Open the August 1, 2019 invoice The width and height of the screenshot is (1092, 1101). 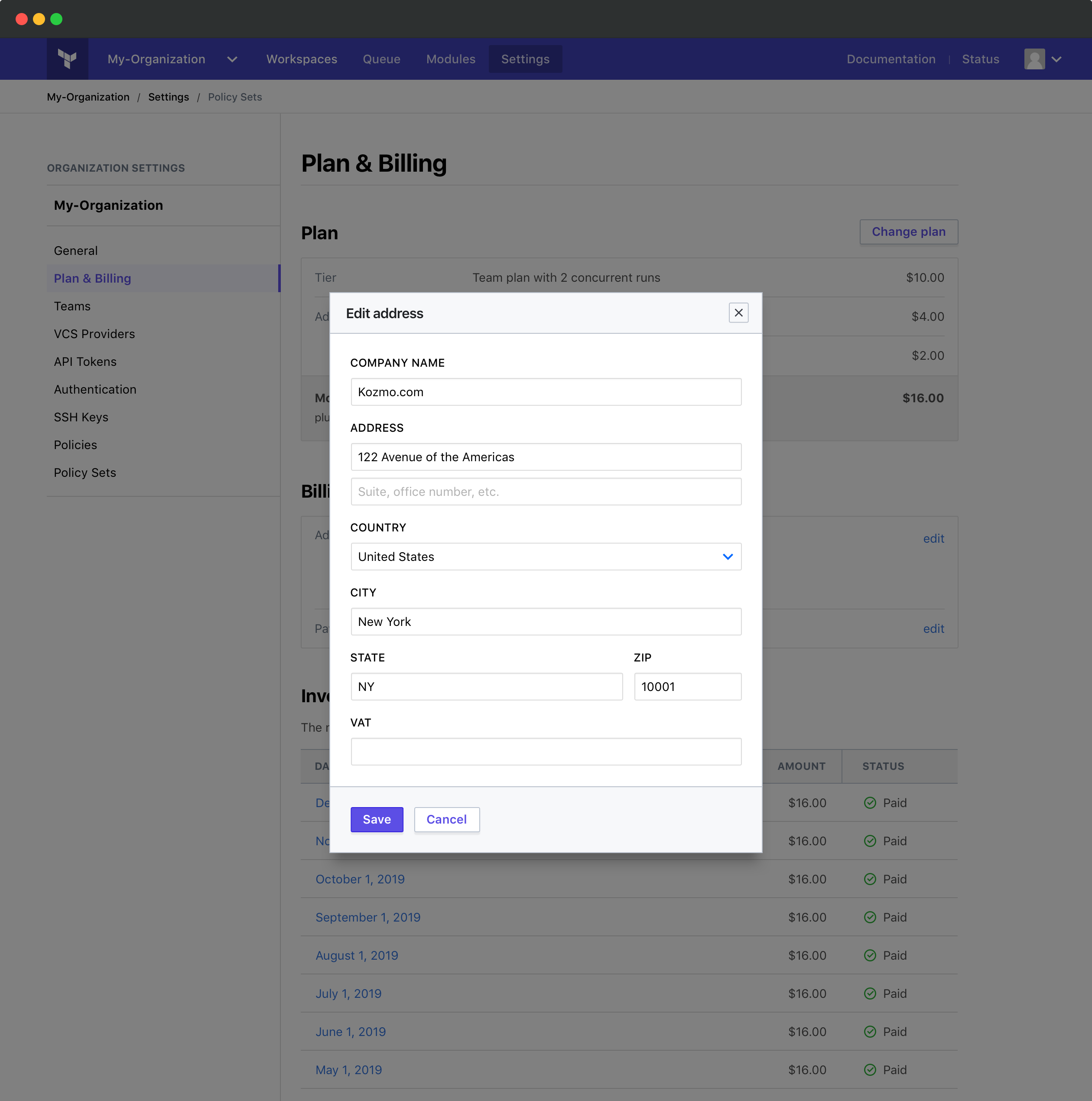tap(357, 956)
